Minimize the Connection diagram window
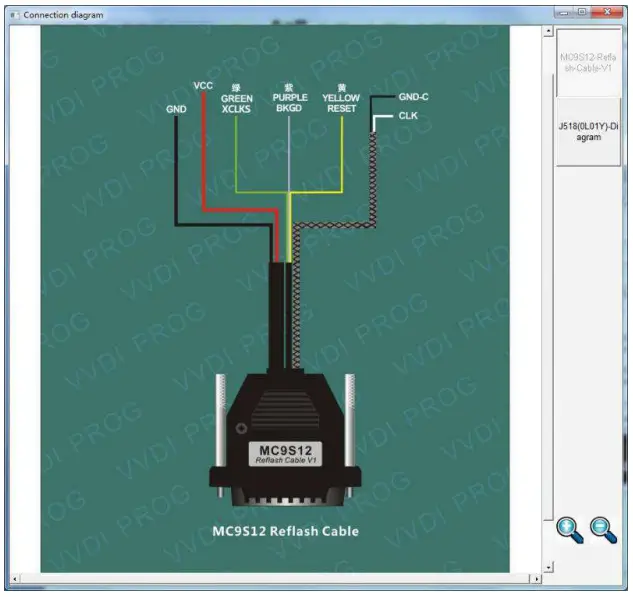The height and width of the screenshot is (597, 633). click(564, 13)
